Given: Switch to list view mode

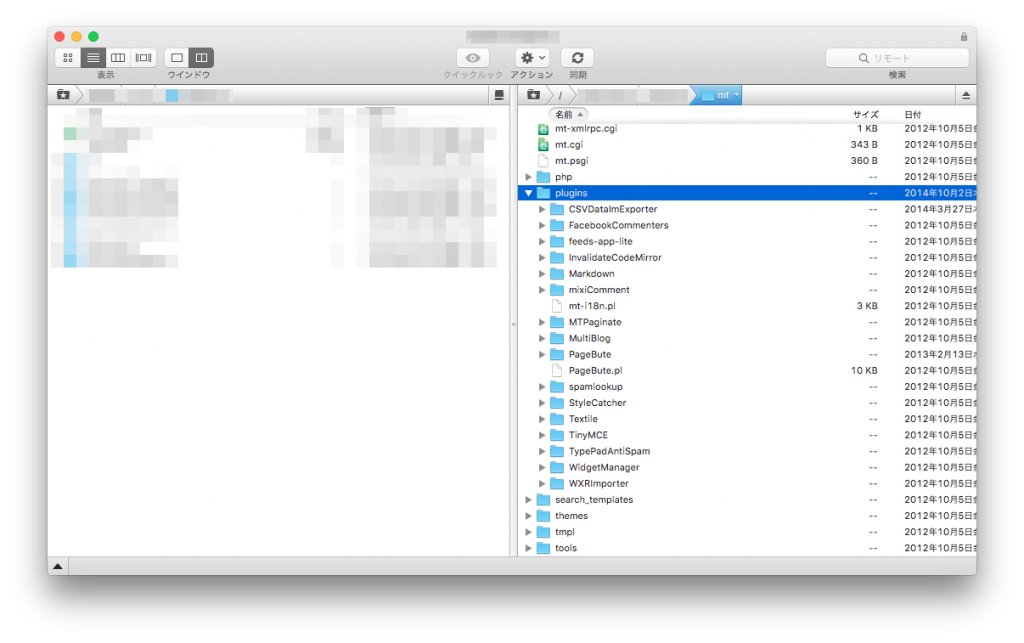Looking at the screenshot, I should [x=93, y=58].
